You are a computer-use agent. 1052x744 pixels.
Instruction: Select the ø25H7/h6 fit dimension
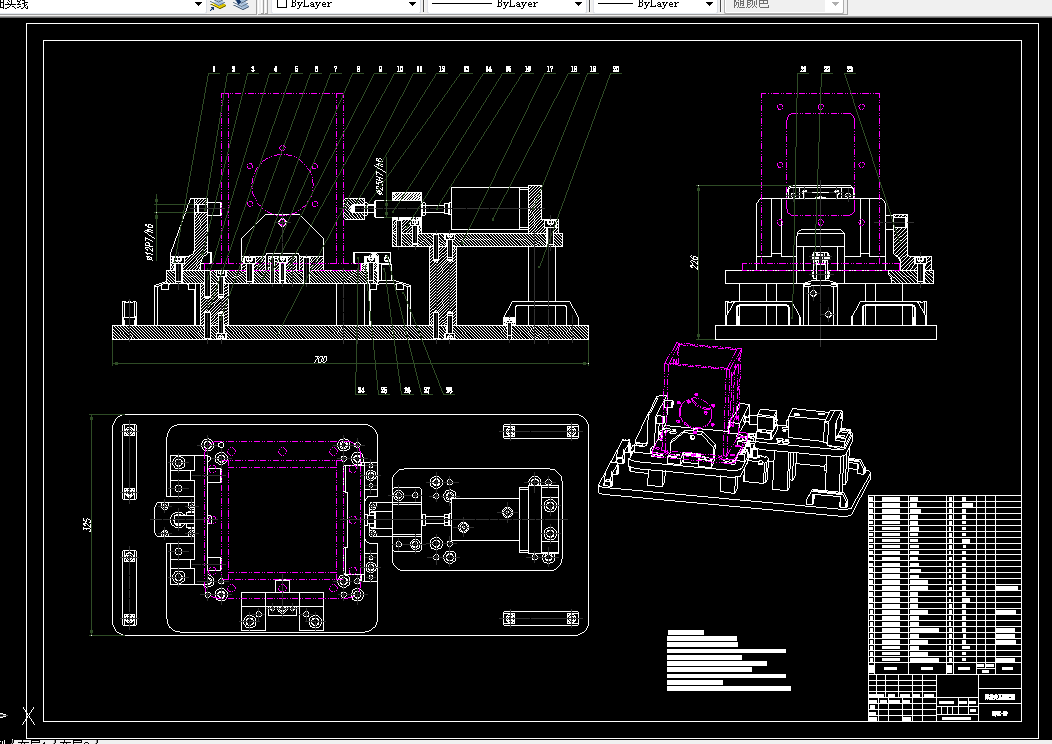point(379,176)
